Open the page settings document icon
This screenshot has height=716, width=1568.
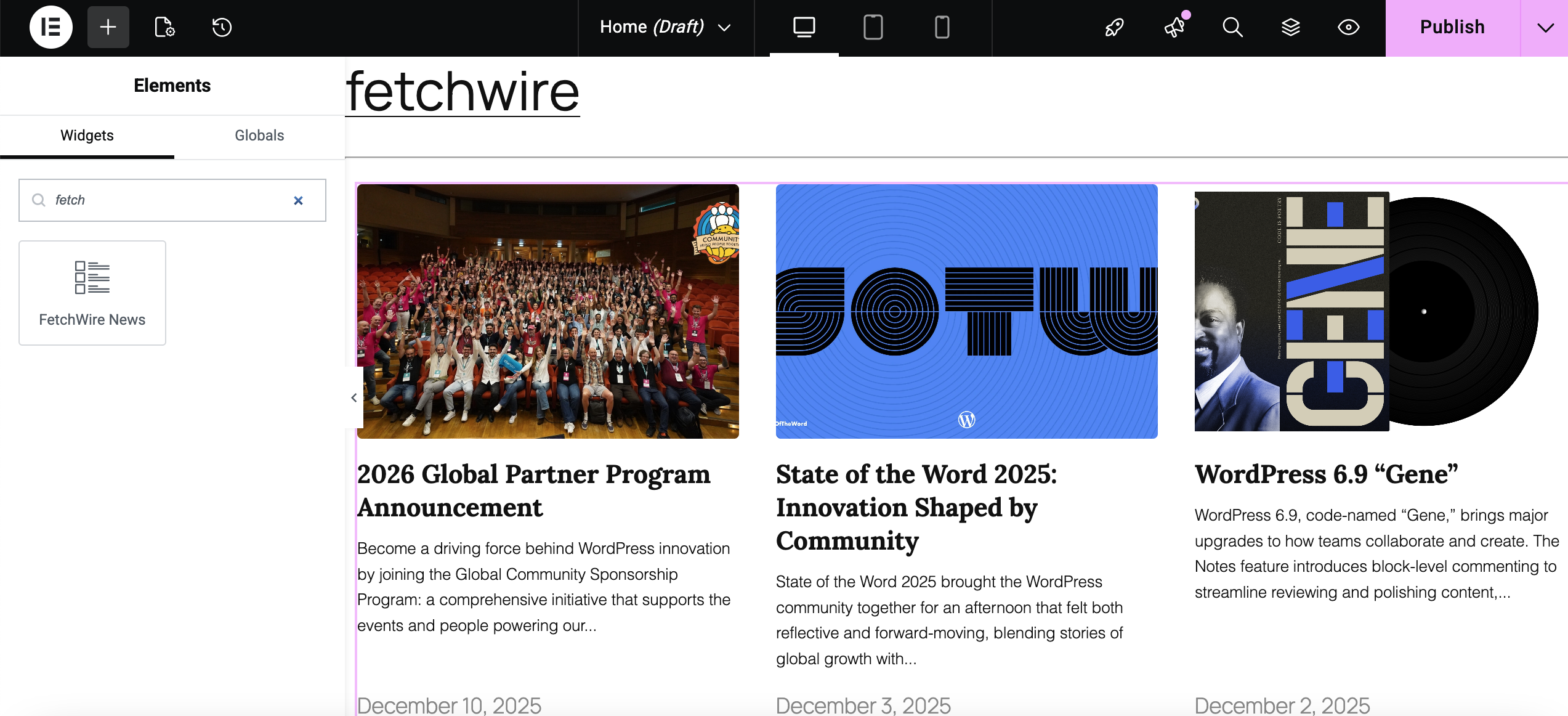(164, 27)
